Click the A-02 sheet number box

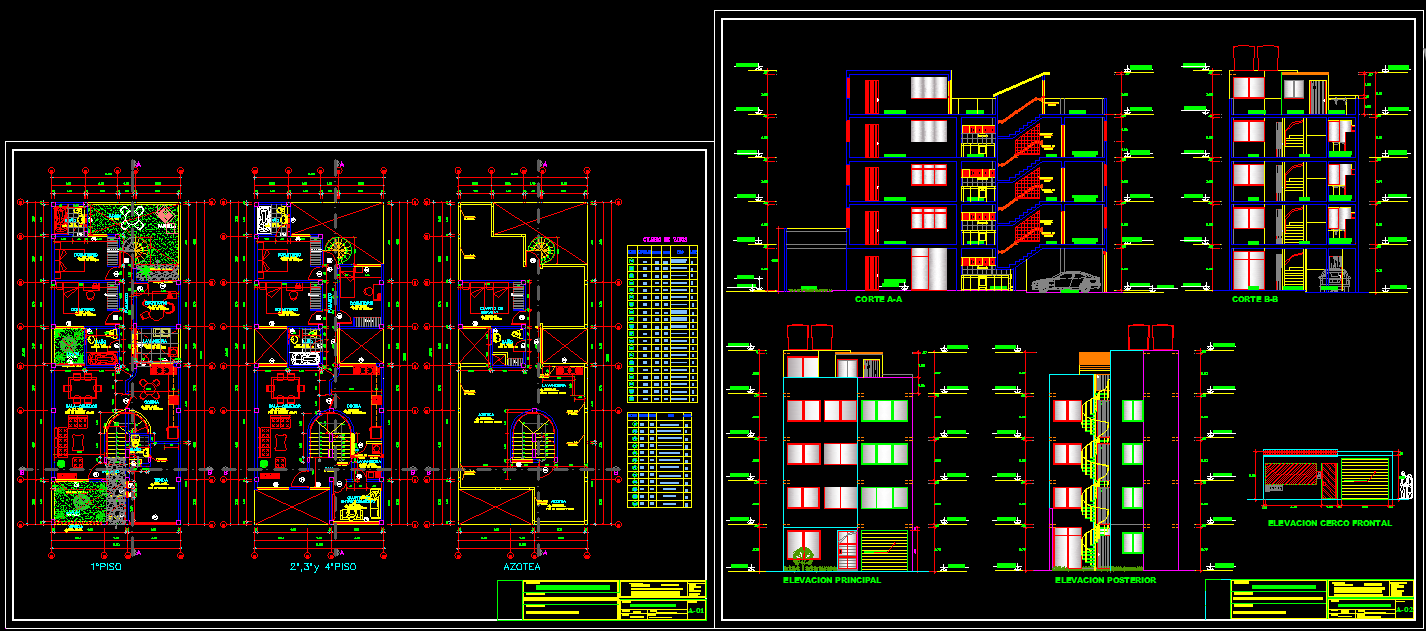[1403, 608]
